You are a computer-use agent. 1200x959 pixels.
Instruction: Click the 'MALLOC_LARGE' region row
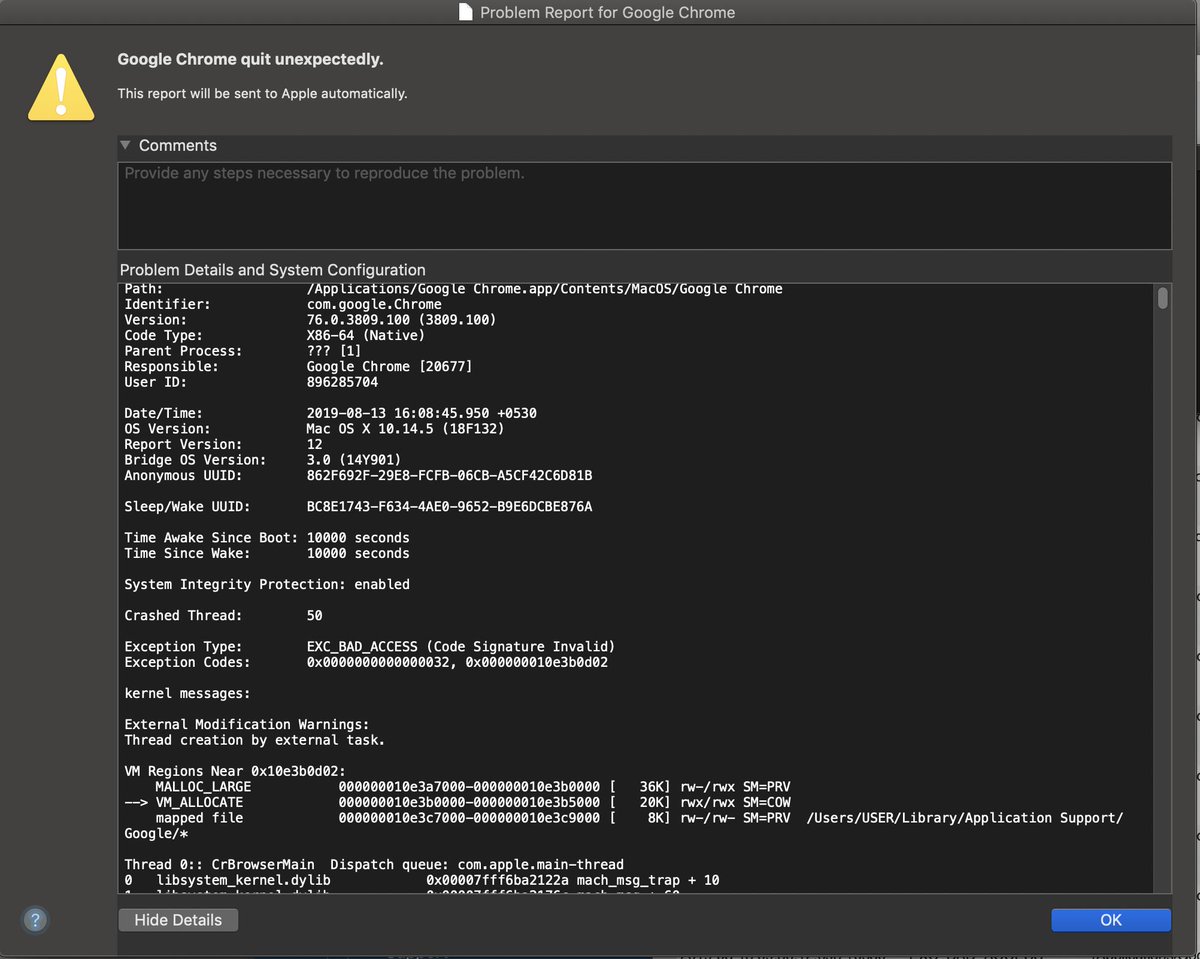point(473,787)
